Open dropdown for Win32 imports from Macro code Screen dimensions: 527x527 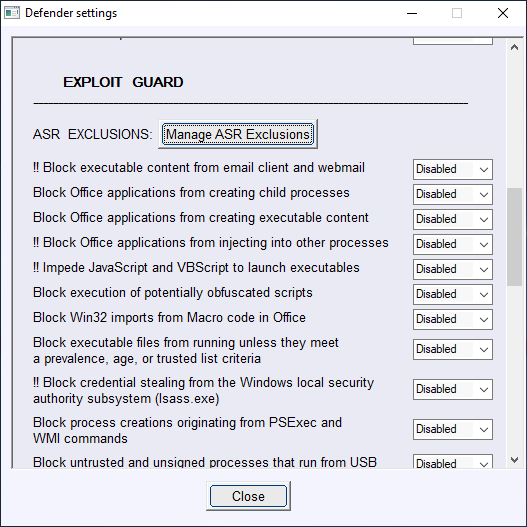[453, 319]
